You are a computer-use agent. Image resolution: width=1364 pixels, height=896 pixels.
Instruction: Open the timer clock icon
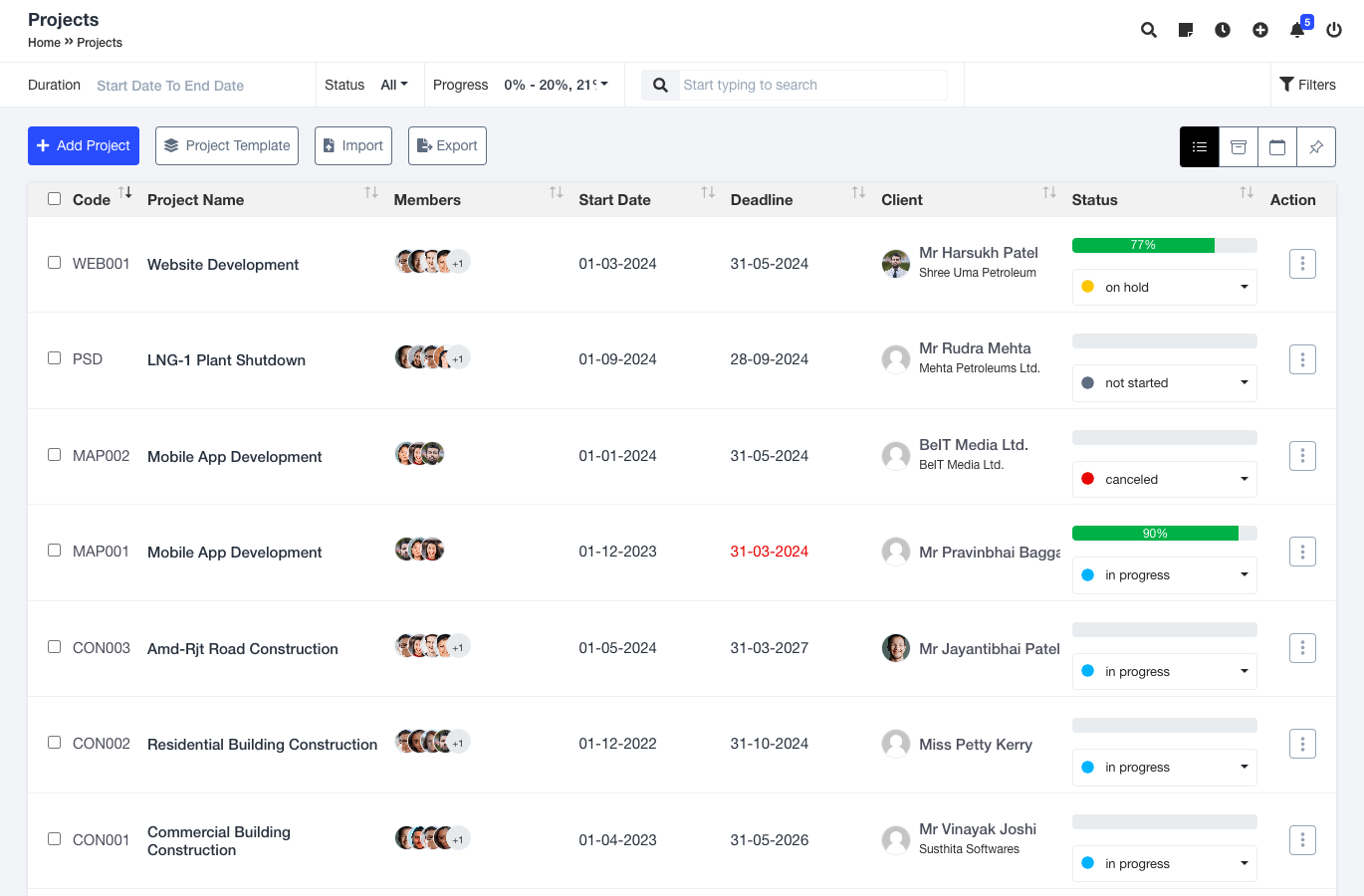click(1222, 30)
